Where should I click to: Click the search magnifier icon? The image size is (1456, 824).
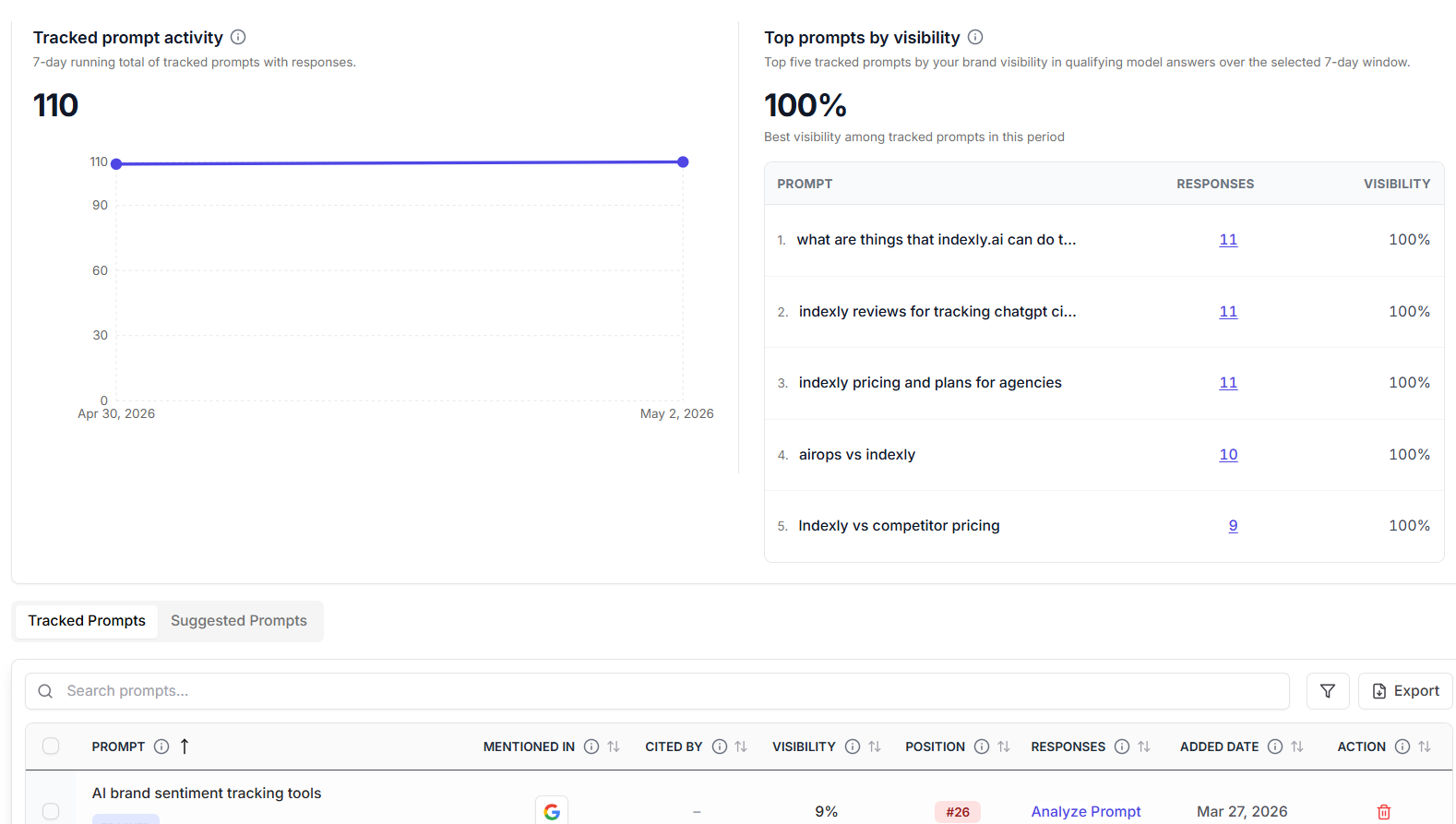pos(45,691)
